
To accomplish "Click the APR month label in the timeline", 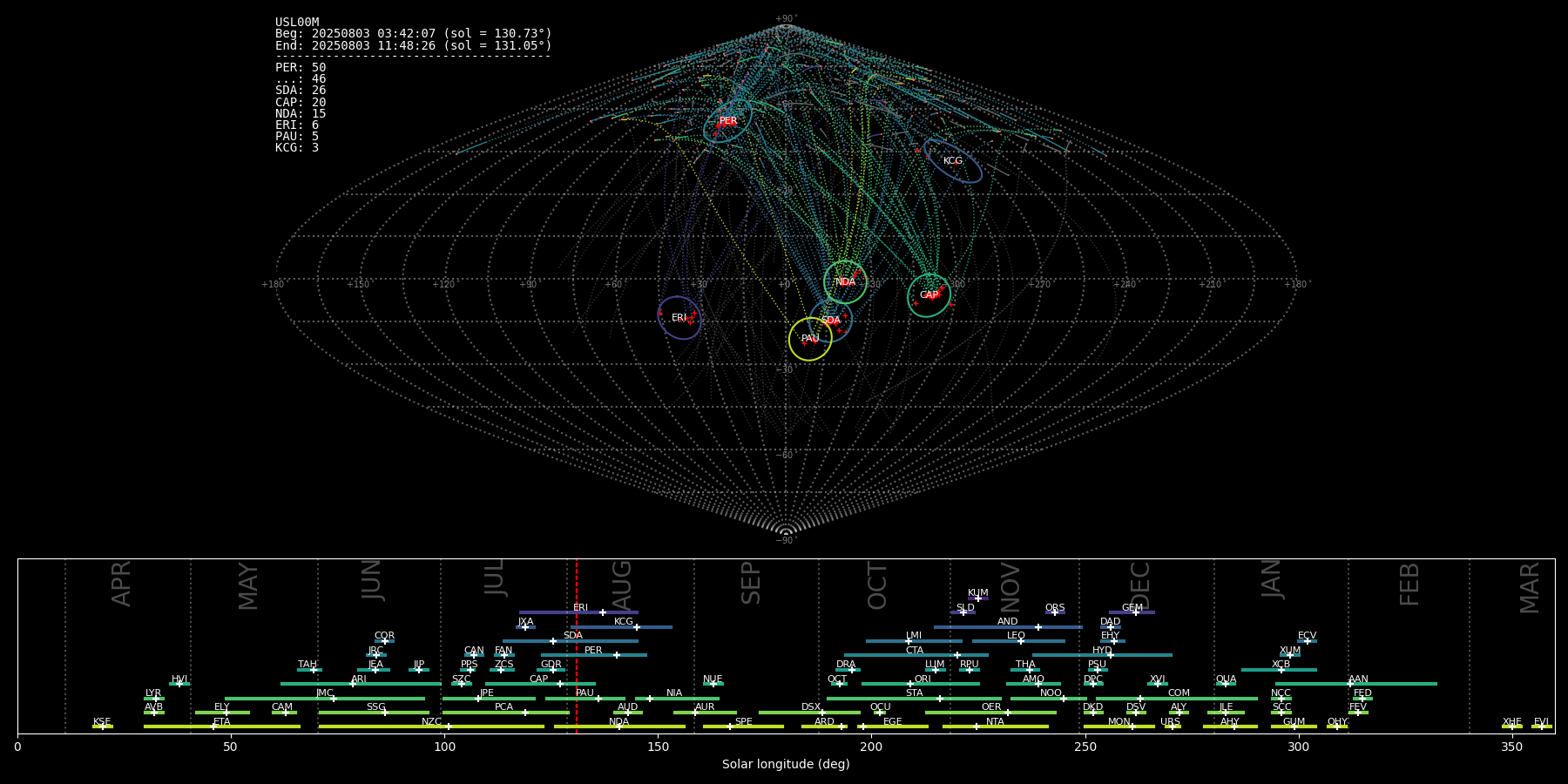I will coord(121,584).
